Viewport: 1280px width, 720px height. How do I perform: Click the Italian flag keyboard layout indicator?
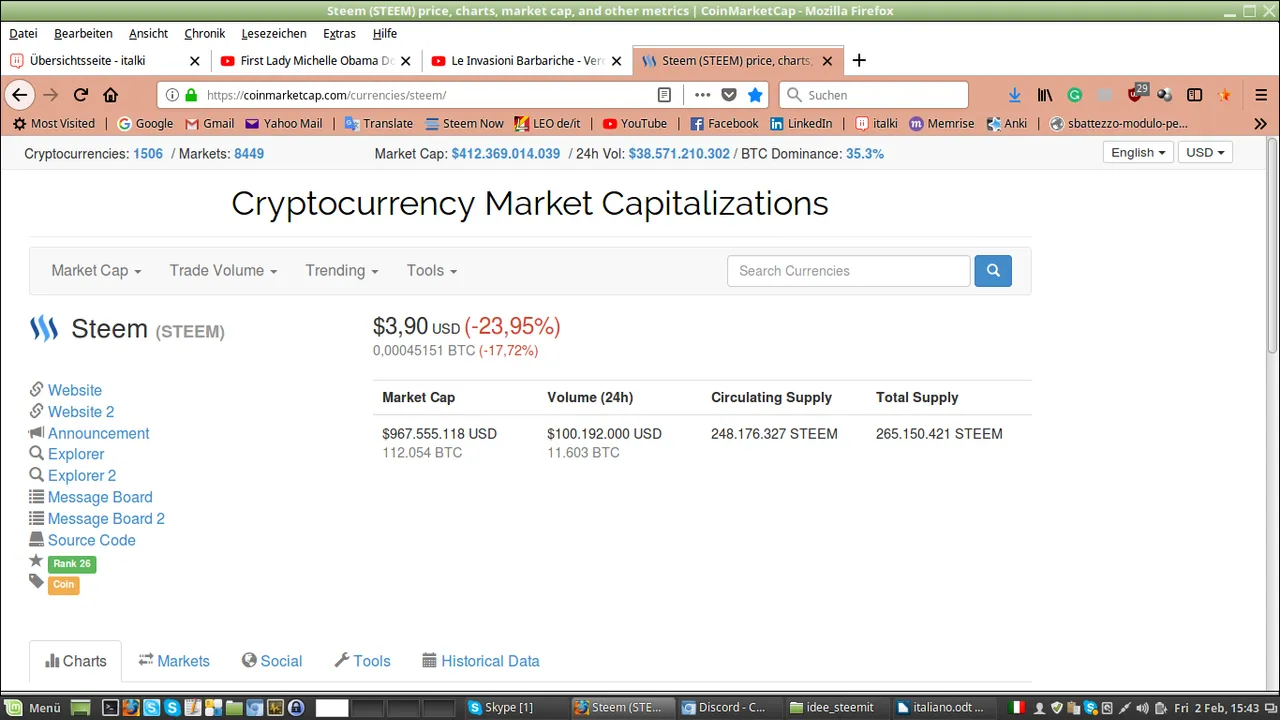1017,708
